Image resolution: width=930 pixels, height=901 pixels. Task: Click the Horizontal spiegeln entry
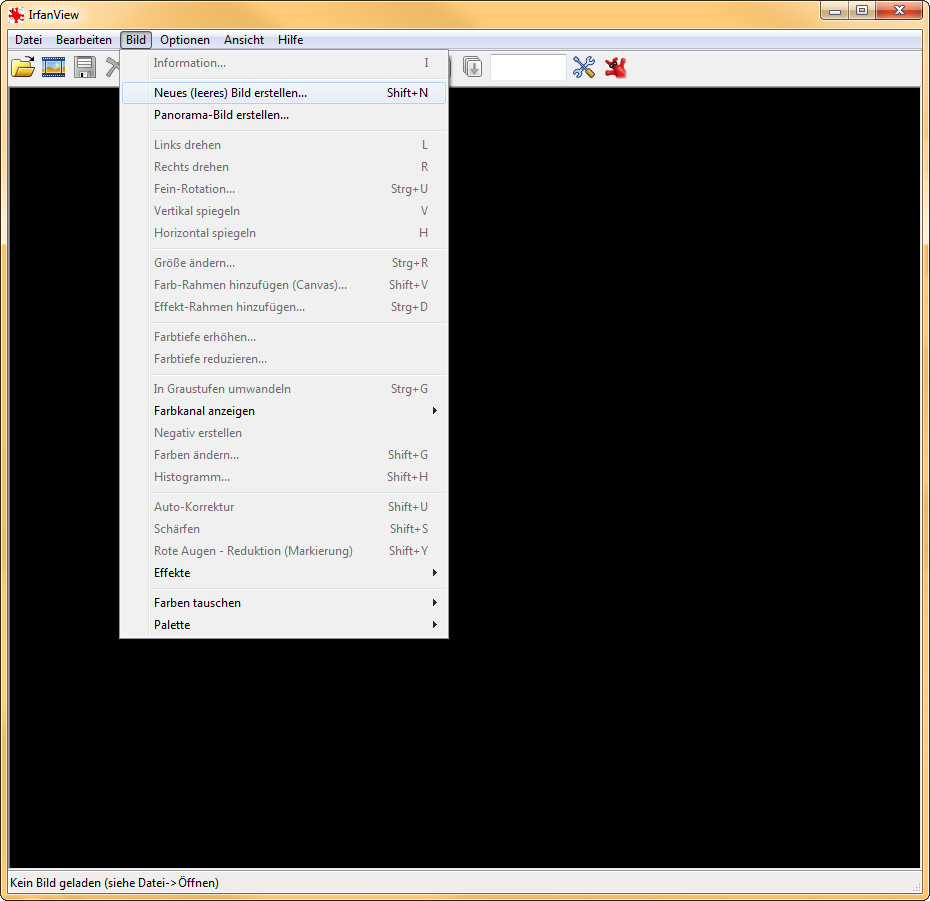[x=284, y=233]
